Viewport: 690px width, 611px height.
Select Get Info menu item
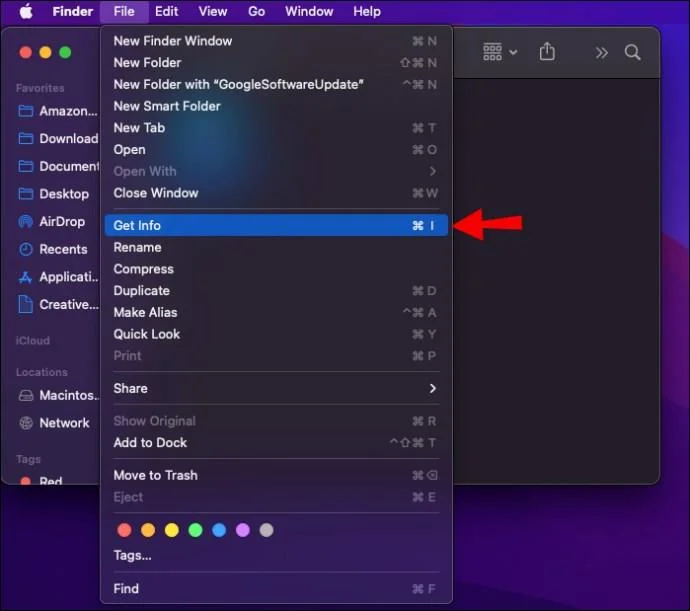coord(276,225)
